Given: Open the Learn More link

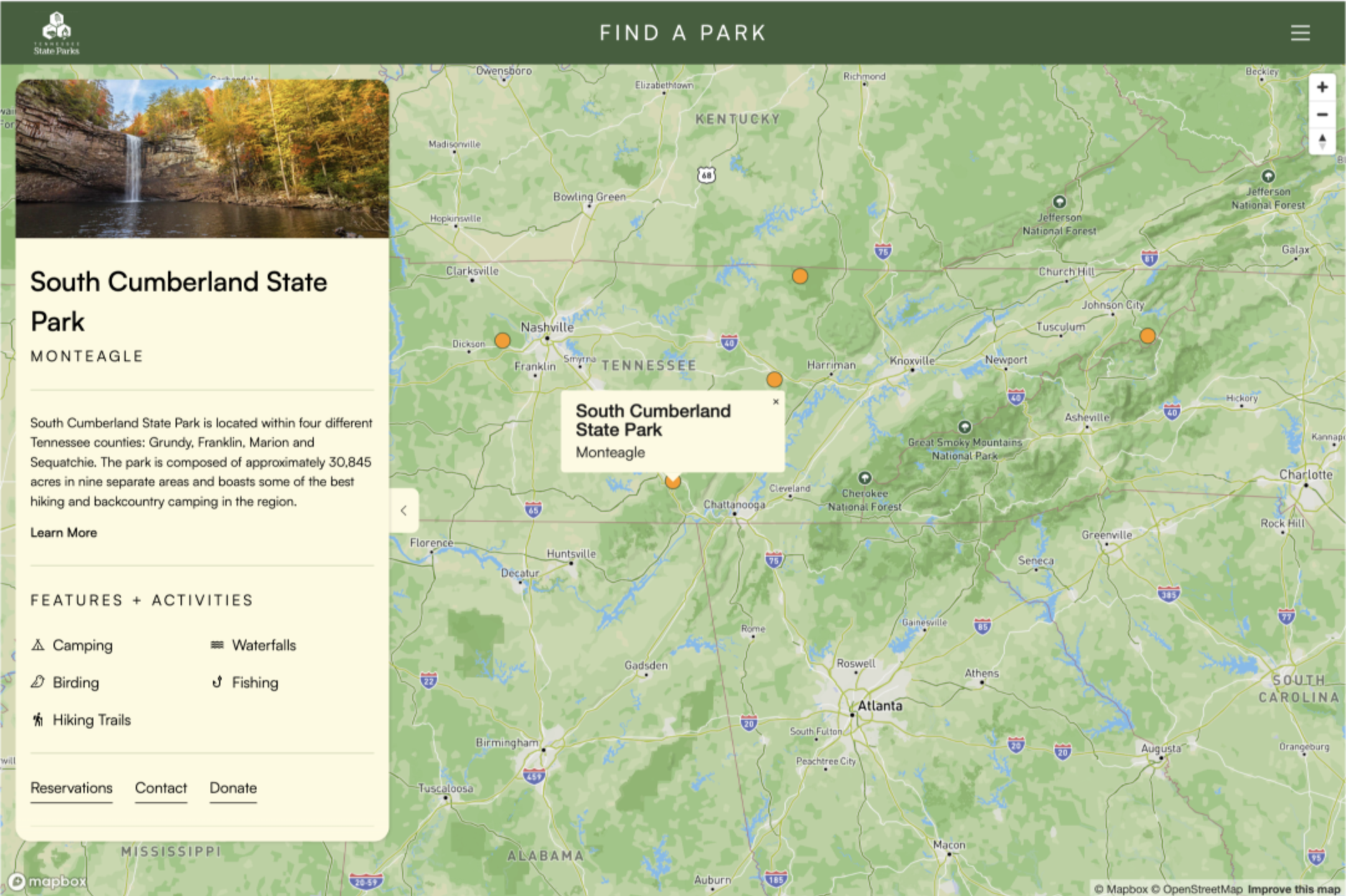Looking at the screenshot, I should (64, 532).
